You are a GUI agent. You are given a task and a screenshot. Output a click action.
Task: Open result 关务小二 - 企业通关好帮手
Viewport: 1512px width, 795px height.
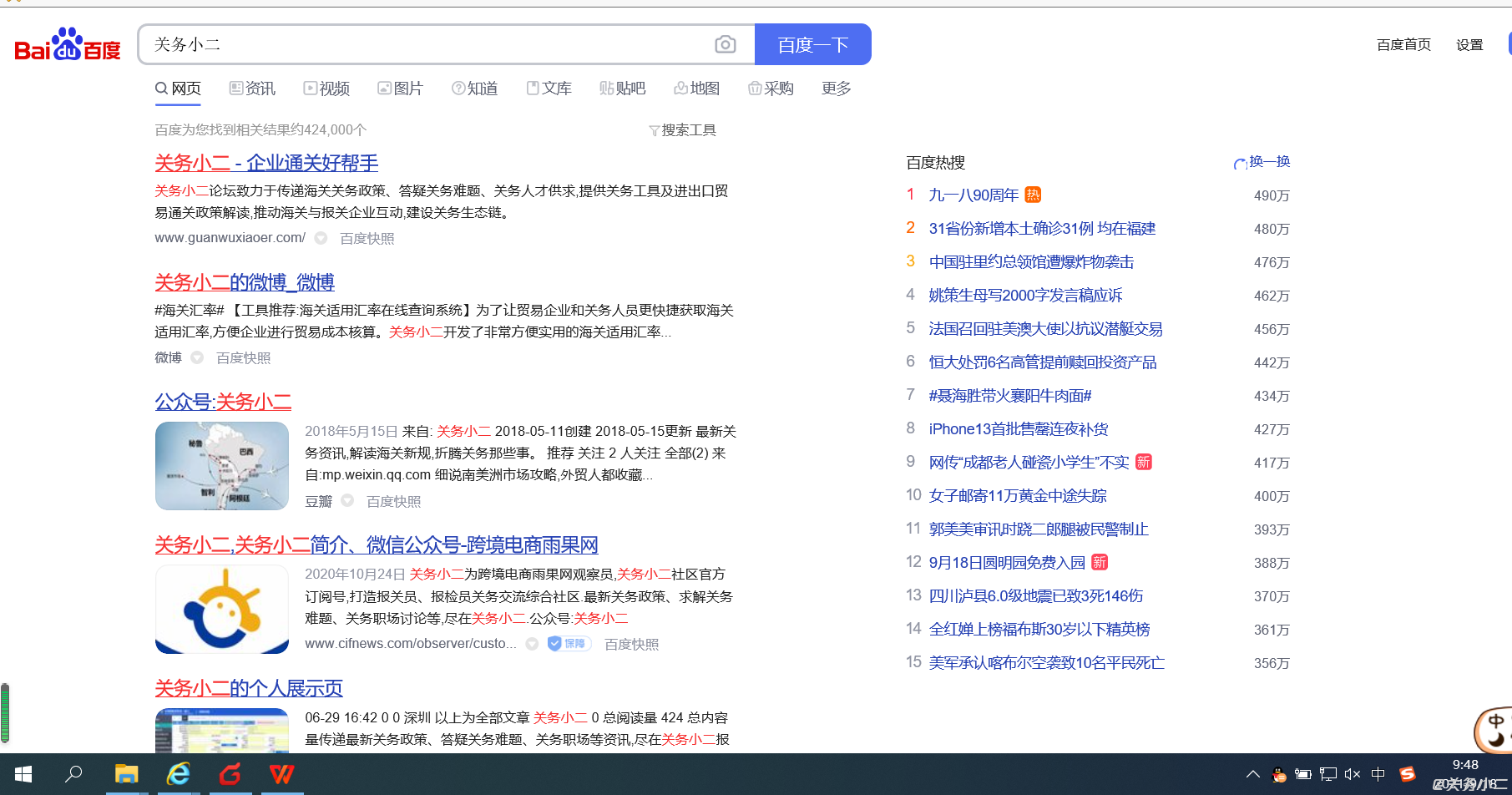[x=266, y=163]
